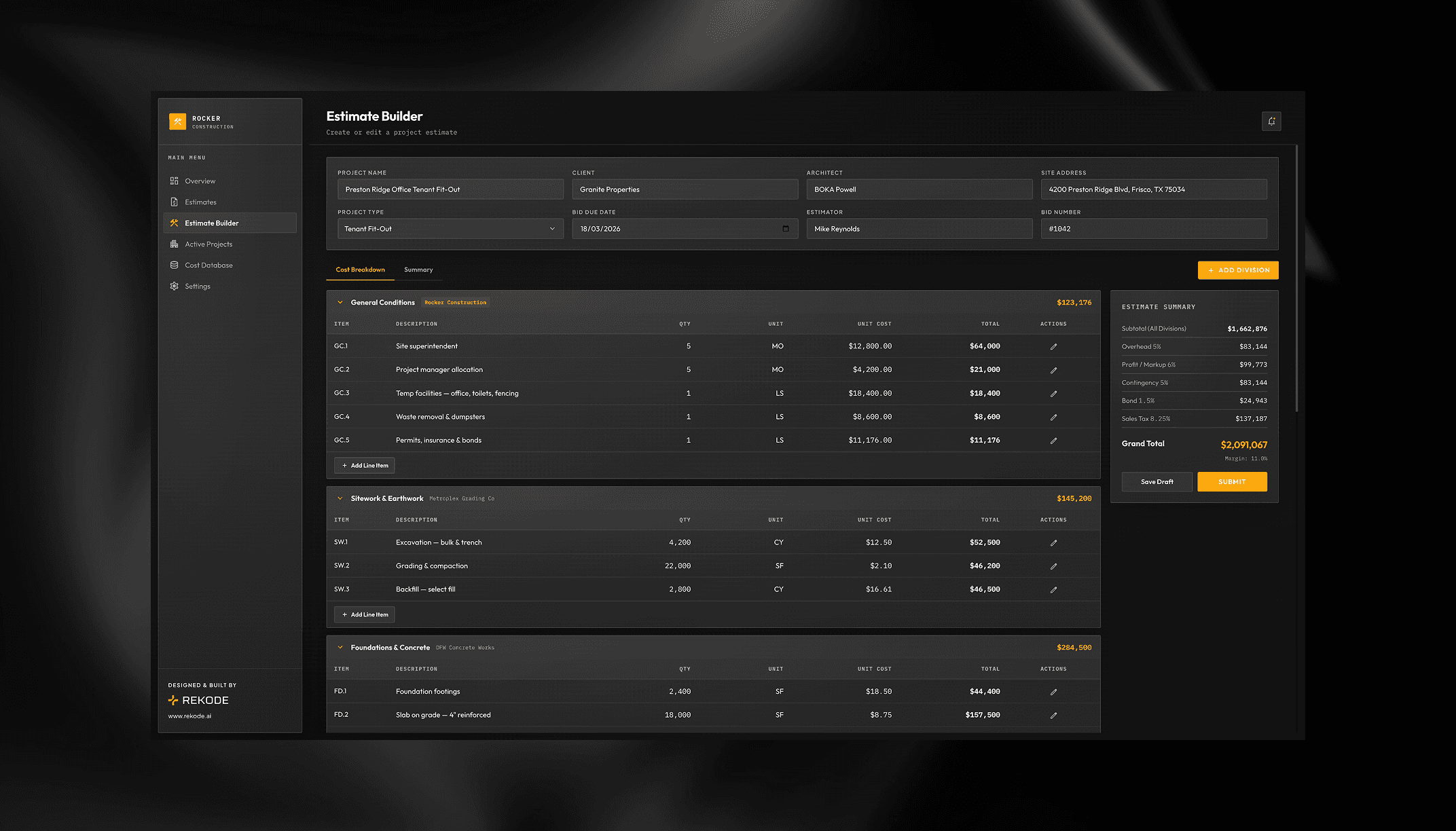Click the notification bell icon
Viewport: 1456px width, 831px height.
tap(1271, 122)
